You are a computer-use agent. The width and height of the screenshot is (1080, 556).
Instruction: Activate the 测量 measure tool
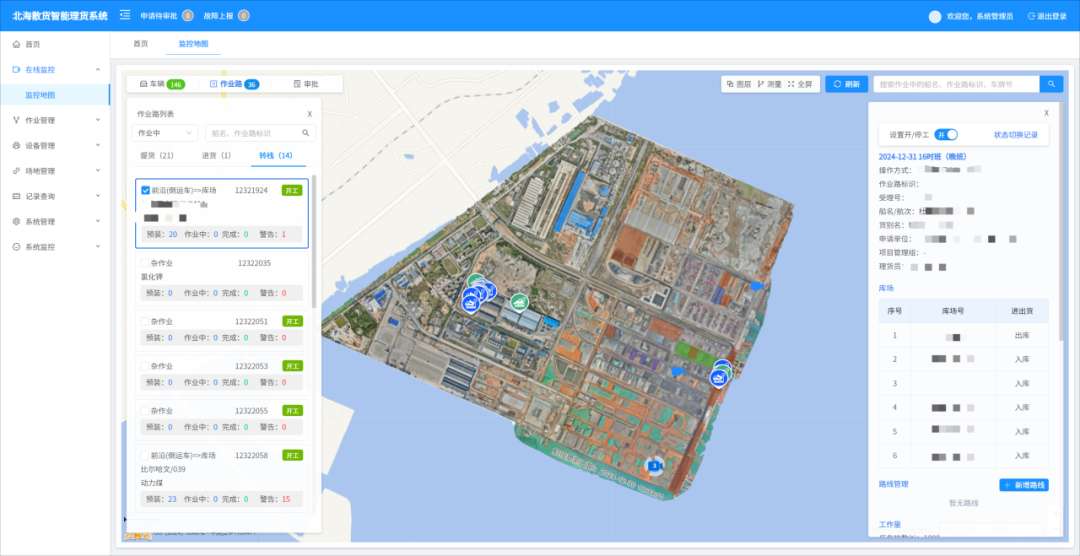pyautogui.click(x=761, y=84)
